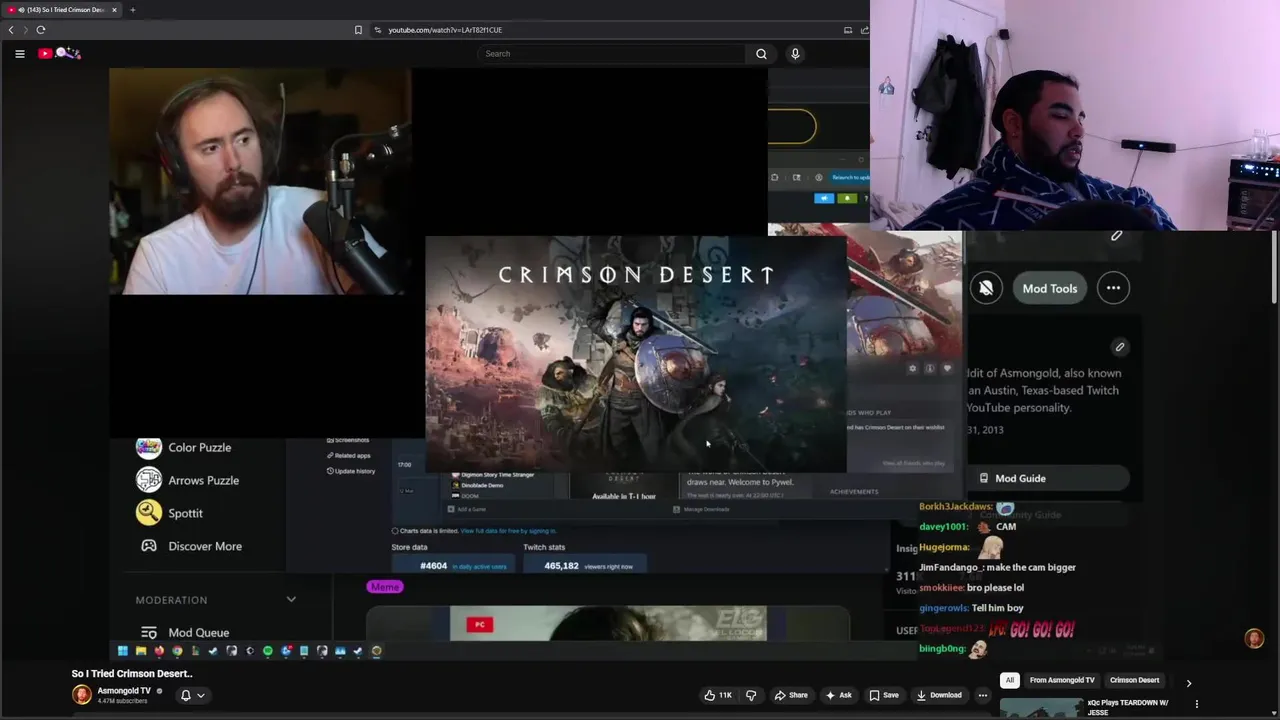Select the Crimson Desert chip
This screenshot has width=1280, height=720.
coord(1134,680)
